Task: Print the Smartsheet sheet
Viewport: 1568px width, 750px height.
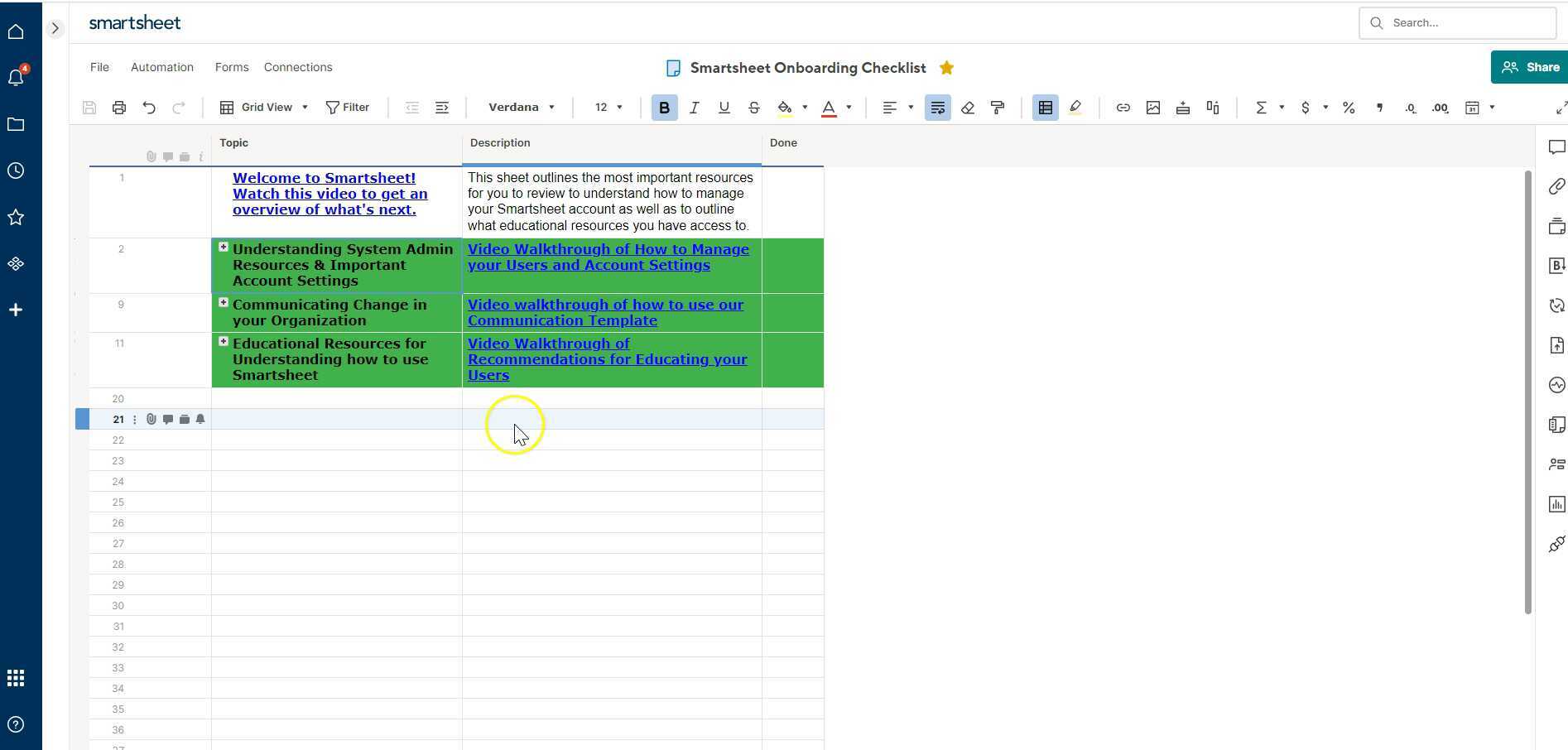Action: pyautogui.click(x=118, y=107)
